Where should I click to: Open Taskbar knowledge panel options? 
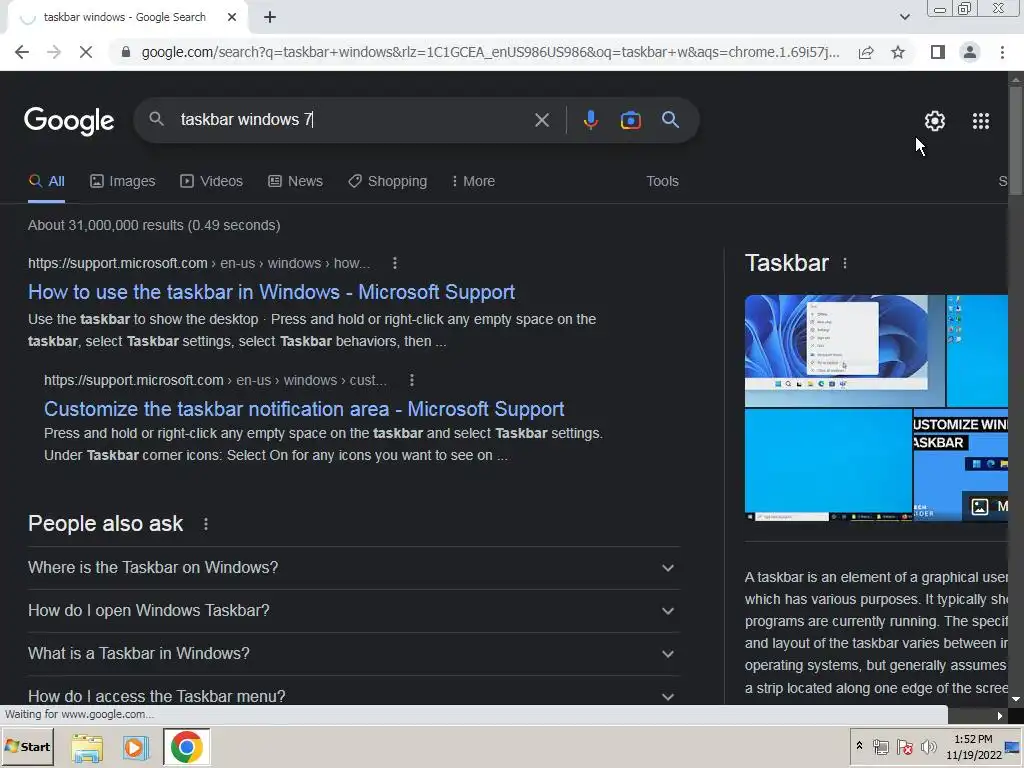(844, 263)
